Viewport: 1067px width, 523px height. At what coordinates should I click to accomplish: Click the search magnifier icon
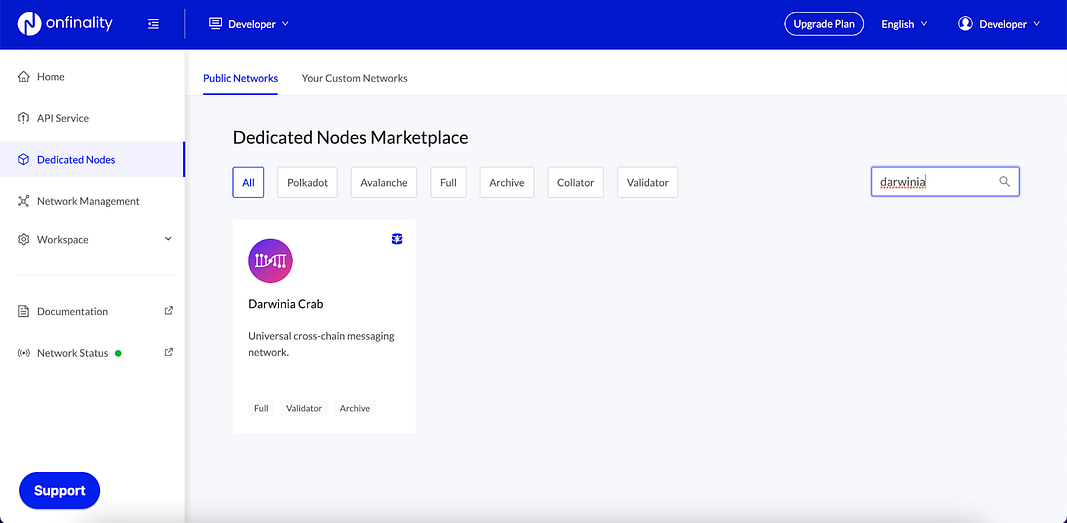click(x=1004, y=182)
